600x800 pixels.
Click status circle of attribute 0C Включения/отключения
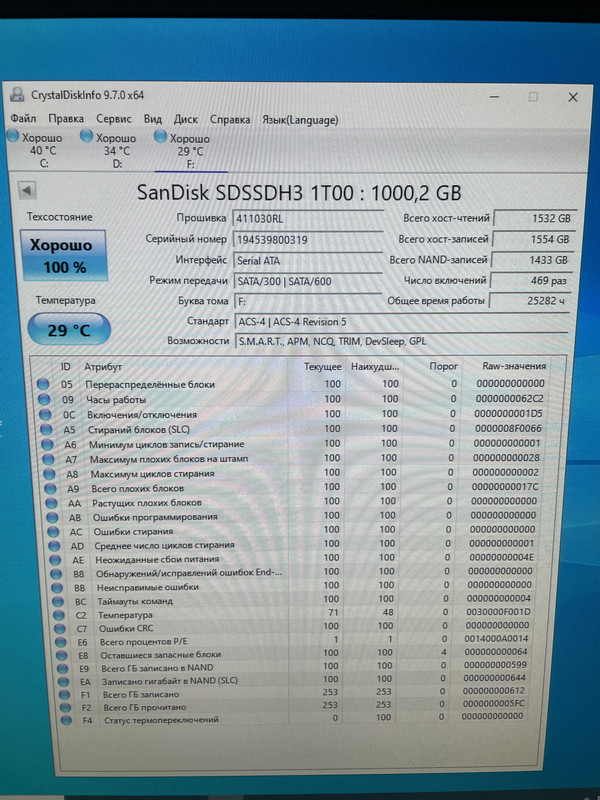pos(45,414)
